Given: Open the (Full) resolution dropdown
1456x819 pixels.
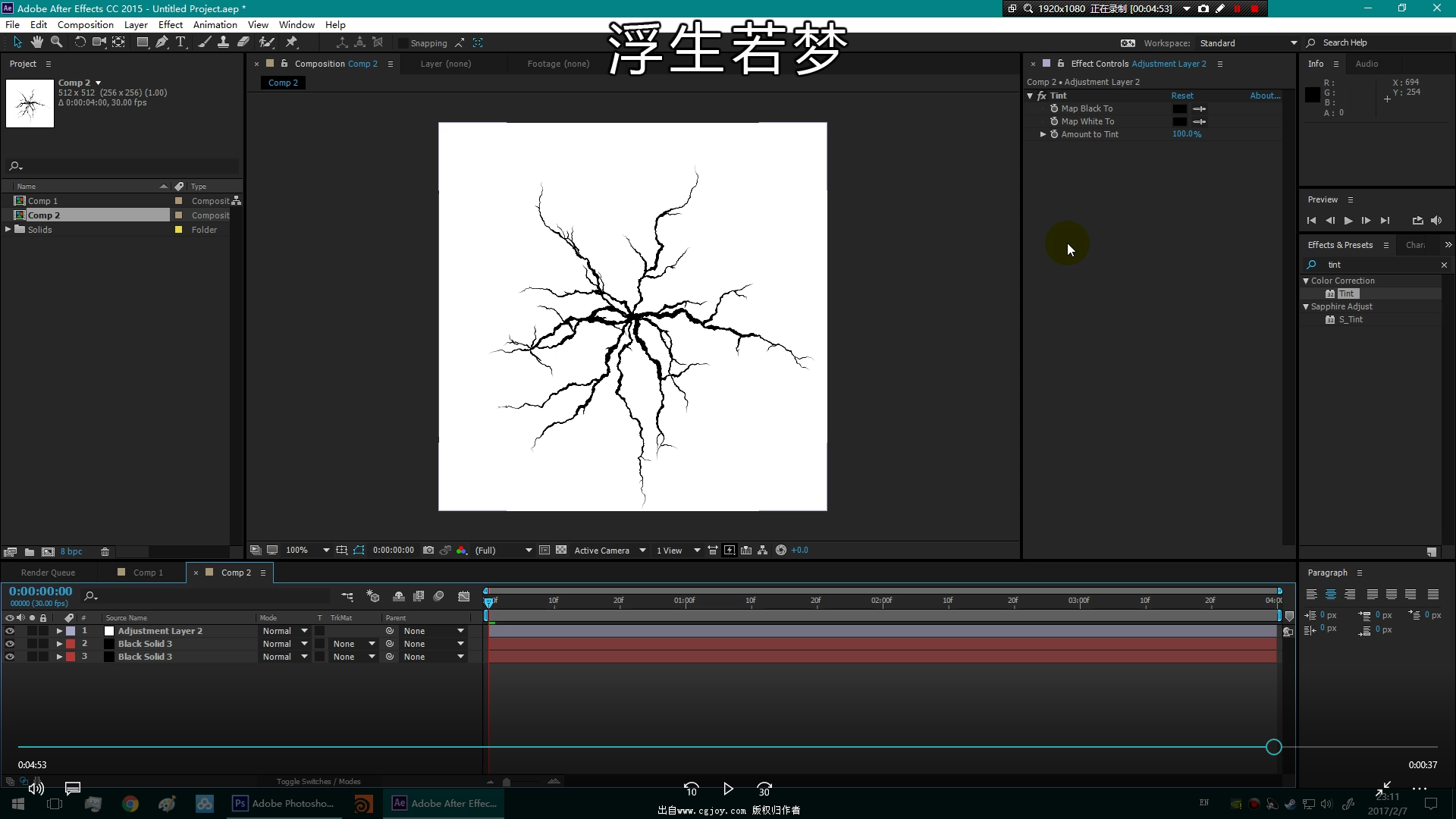Looking at the screenshot, I should click(x=504, y=551).
